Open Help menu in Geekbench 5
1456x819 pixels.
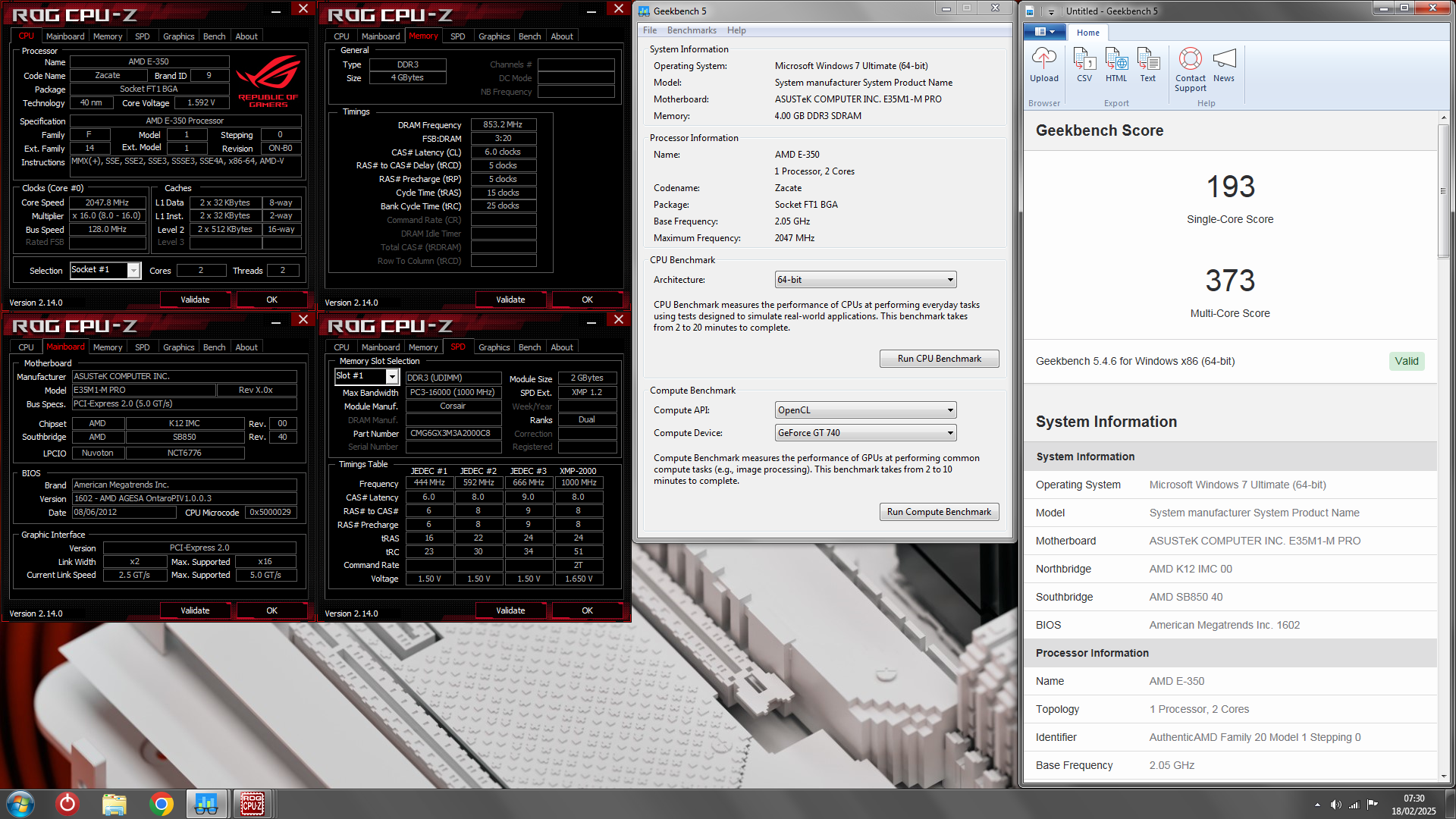click(x=736, y=30)
